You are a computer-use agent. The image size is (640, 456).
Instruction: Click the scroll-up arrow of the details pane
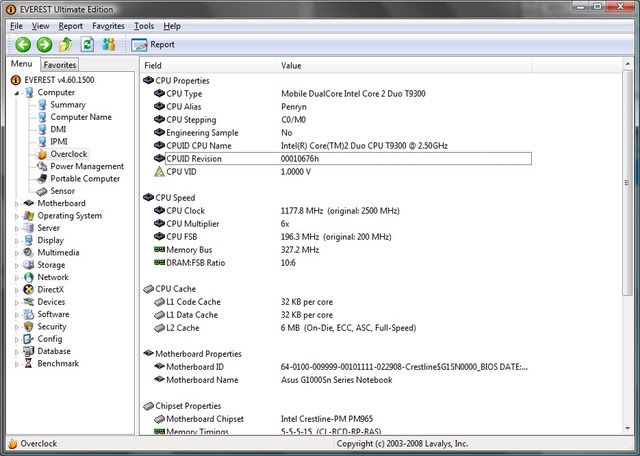(x=627, y=64)
